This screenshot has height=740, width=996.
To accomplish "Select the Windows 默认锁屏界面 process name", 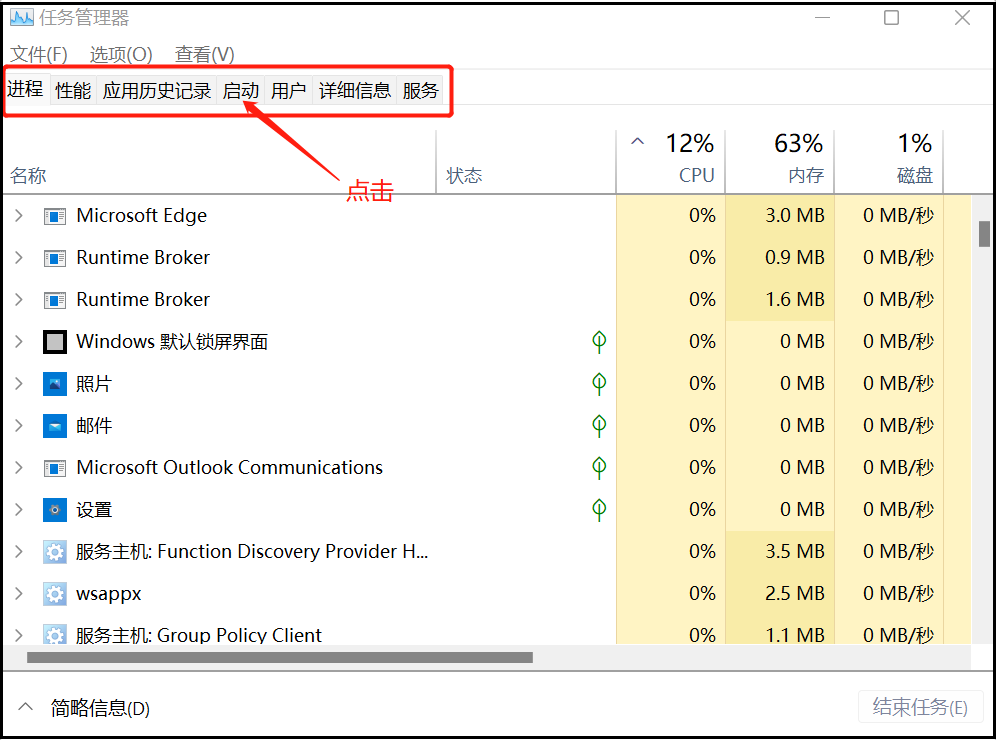I will tap(172, 342).
